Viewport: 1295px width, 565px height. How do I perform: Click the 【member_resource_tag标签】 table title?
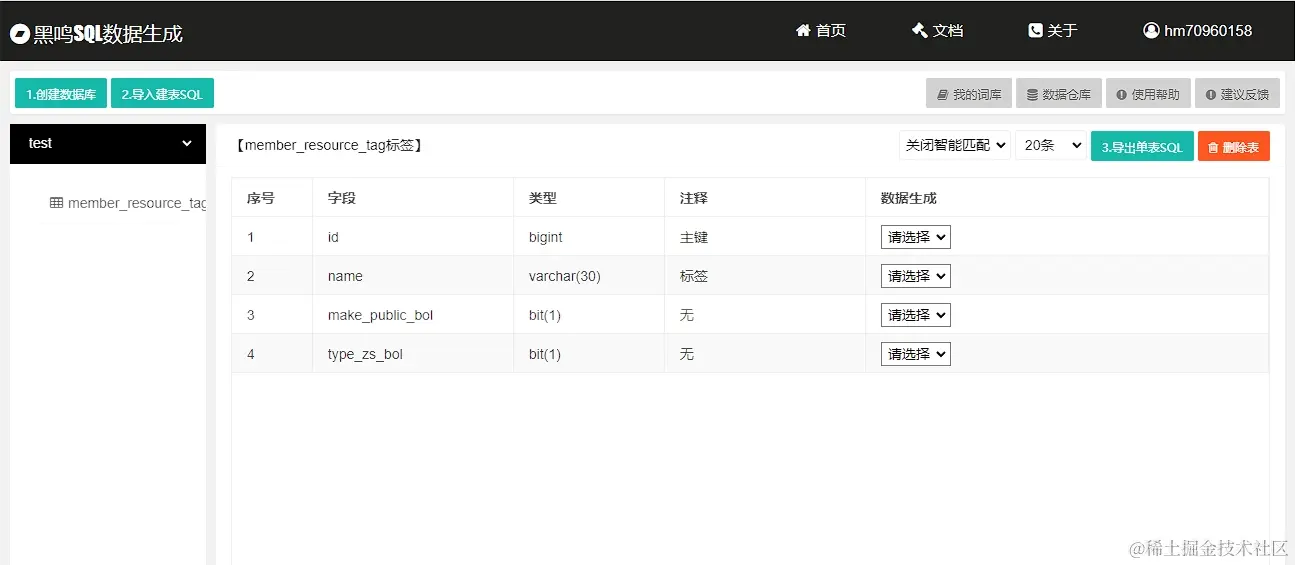click(x=329, y=146)
